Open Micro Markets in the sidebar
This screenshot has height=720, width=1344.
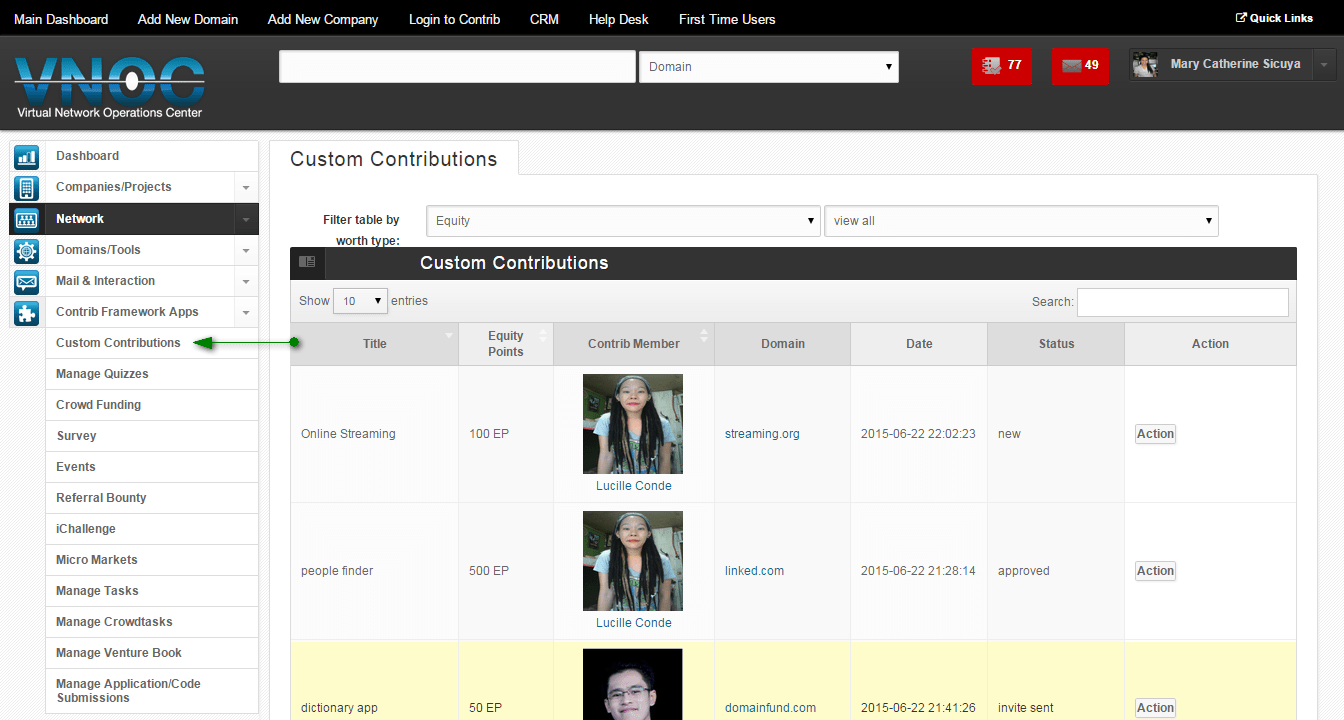click(x=152, y=560)
